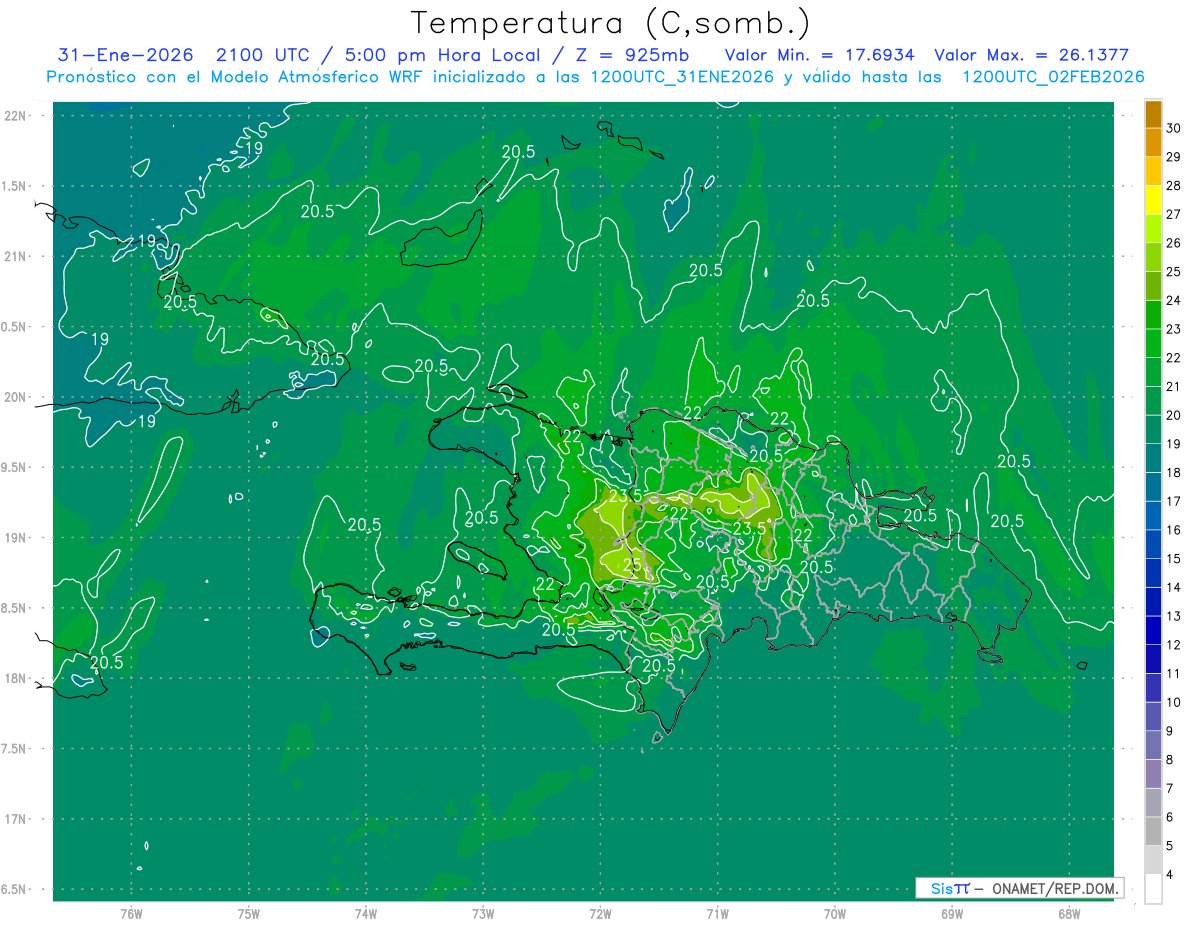Click the "72W" longitude axis label

[x=600, y=913]
